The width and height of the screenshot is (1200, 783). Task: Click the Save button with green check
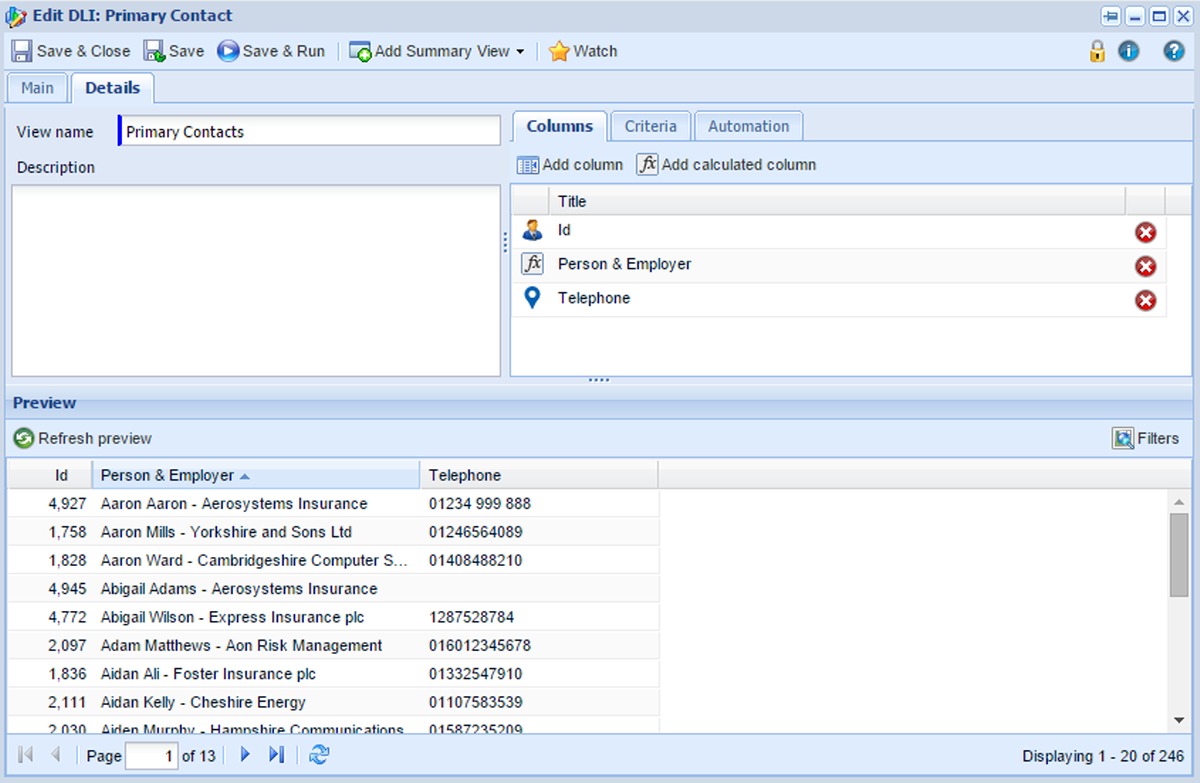(174, 51)
